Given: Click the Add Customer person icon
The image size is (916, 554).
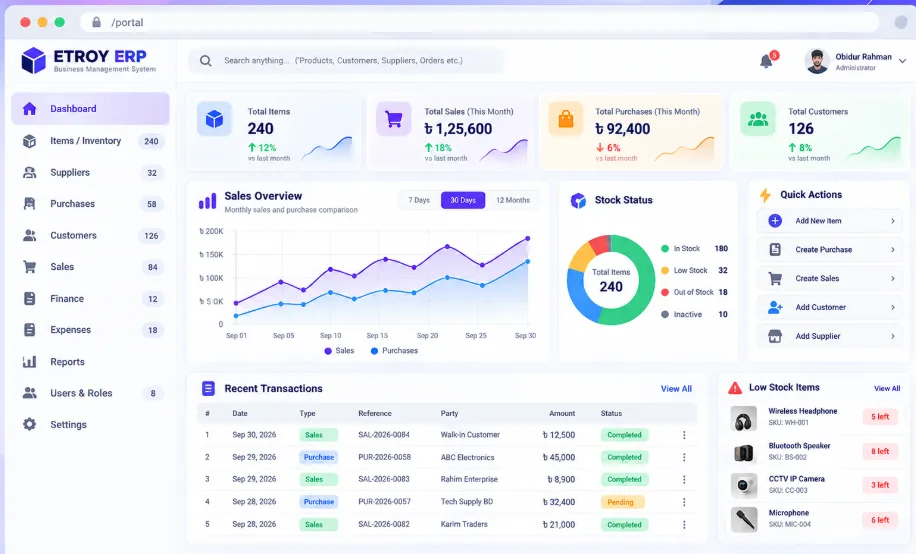Looking at the screenshot, I should coord(775,307).
